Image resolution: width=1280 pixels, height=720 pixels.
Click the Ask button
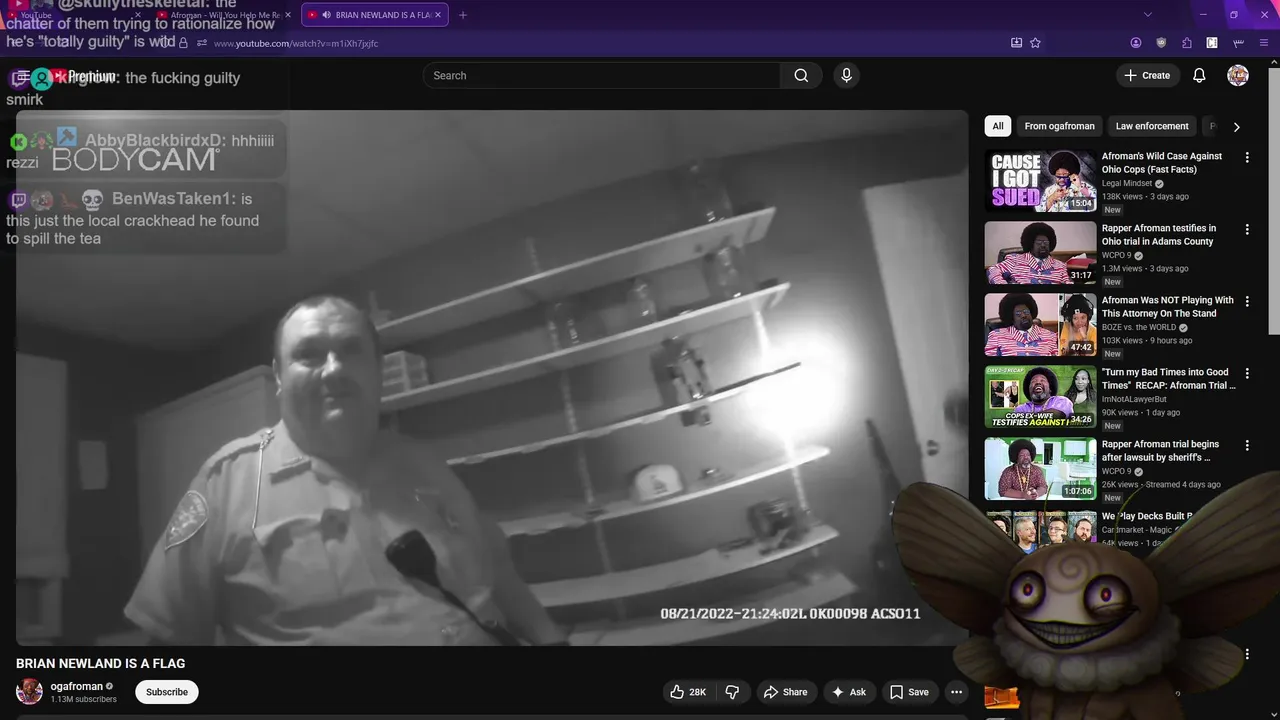[848, 692]
